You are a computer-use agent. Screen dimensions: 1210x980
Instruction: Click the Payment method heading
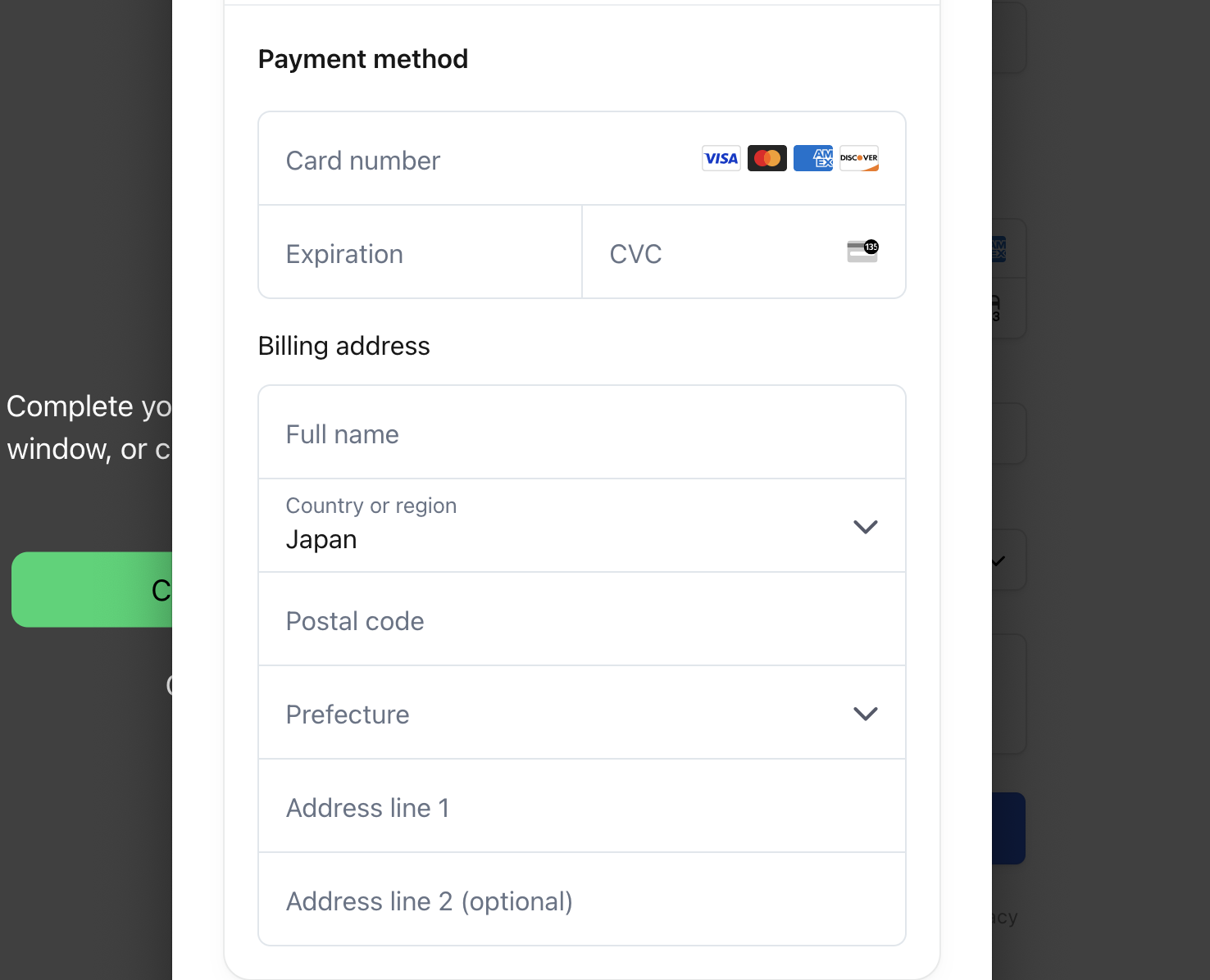pos(362,59)
